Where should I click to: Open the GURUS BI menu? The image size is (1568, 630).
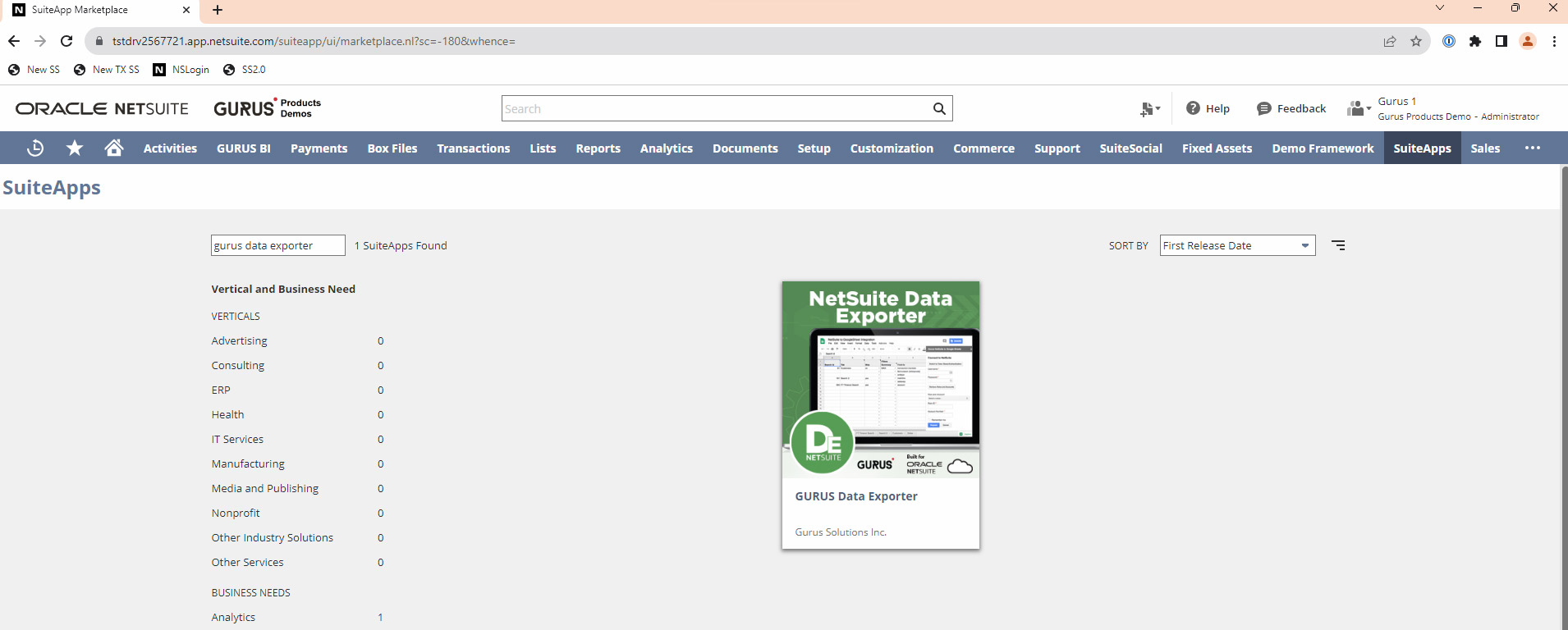point(244,148)
